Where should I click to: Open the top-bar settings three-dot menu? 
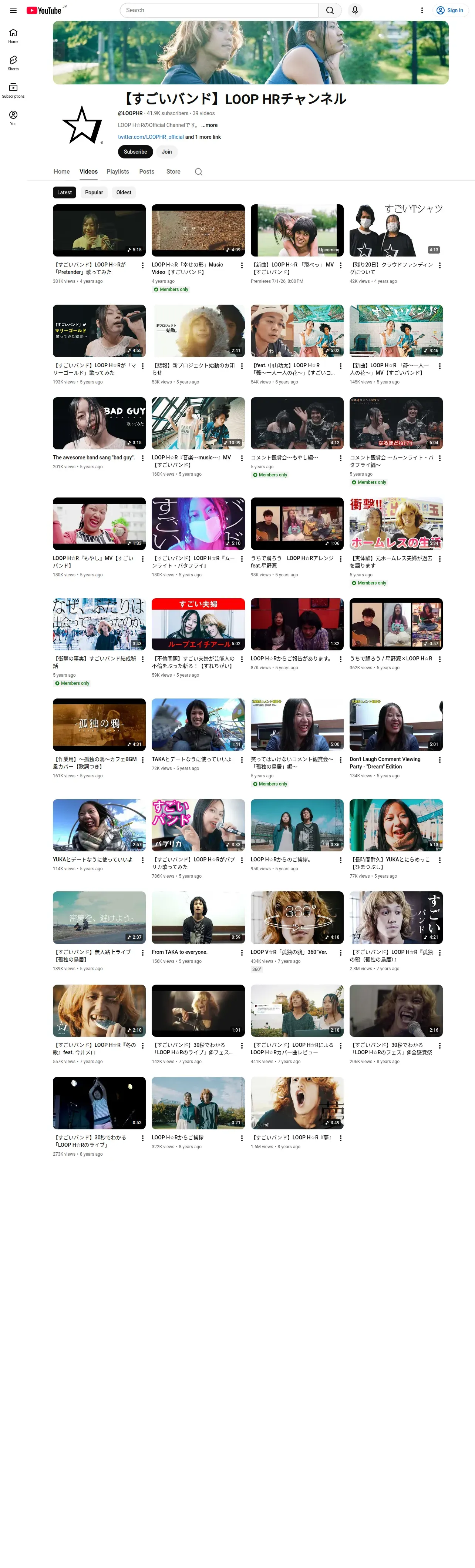tap(421, 10)
